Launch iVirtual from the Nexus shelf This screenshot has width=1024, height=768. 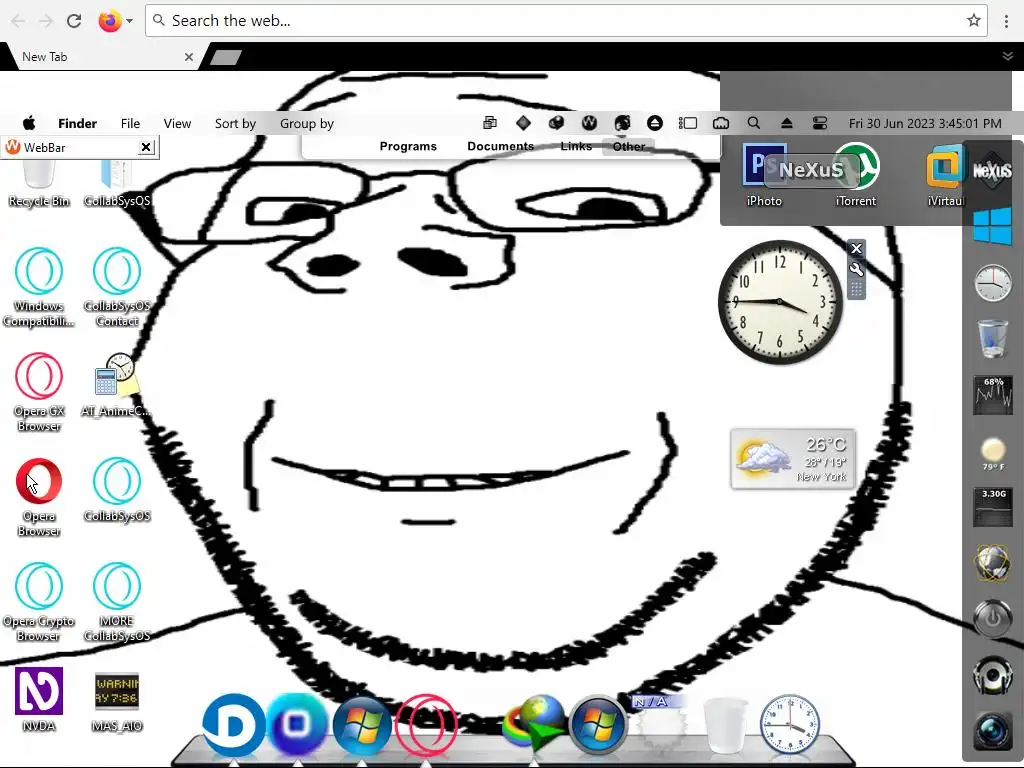[945, 174]
